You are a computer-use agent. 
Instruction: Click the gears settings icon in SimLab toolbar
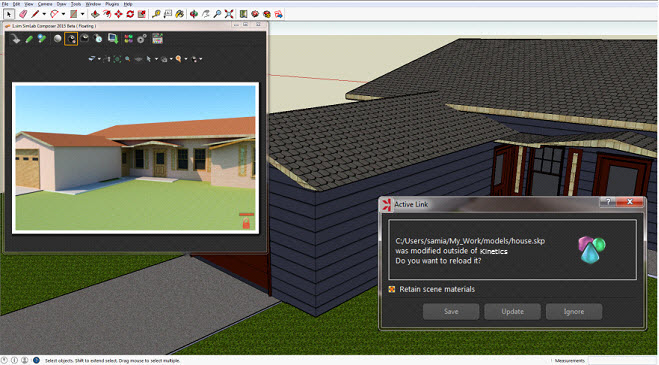142,39
